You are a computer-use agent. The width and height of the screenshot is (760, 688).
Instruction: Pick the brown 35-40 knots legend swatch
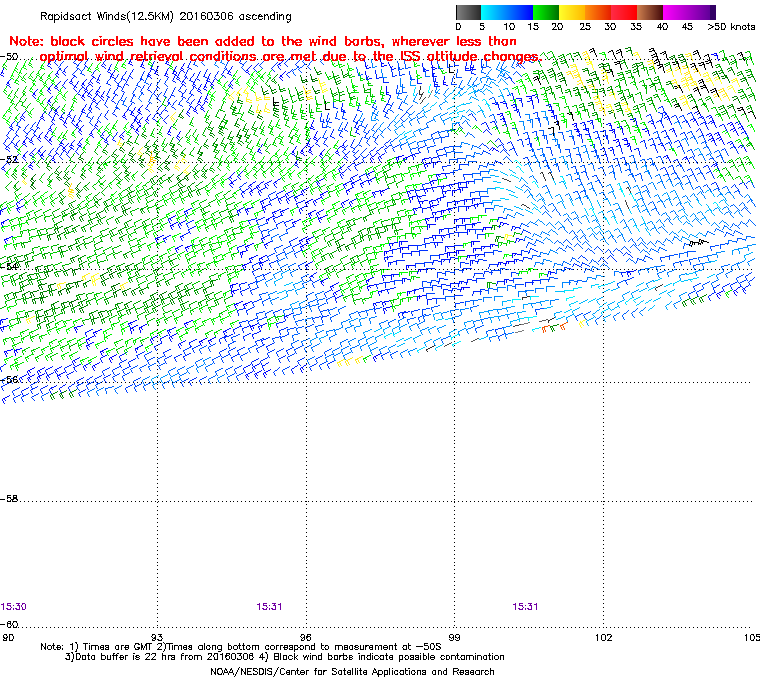[650, 12]
